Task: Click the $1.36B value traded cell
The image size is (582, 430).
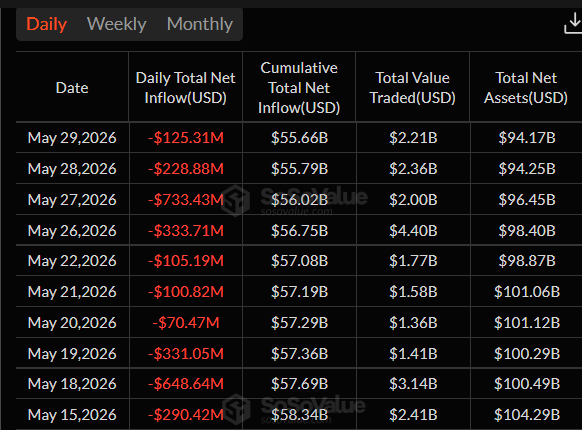Action: (413, 323)
